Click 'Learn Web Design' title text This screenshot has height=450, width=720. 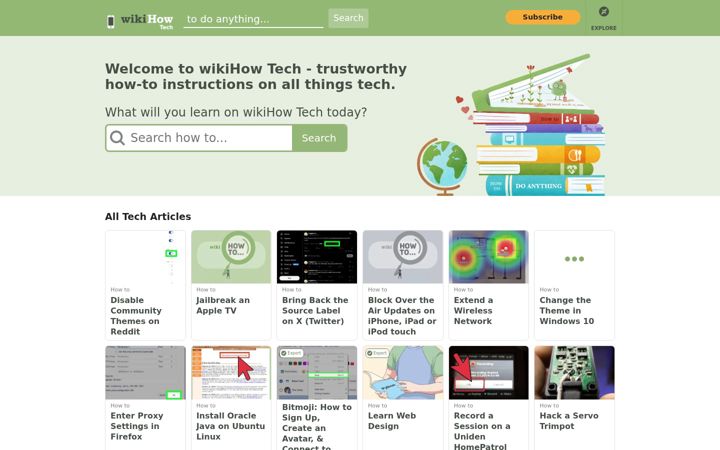[x=392, y=421]
